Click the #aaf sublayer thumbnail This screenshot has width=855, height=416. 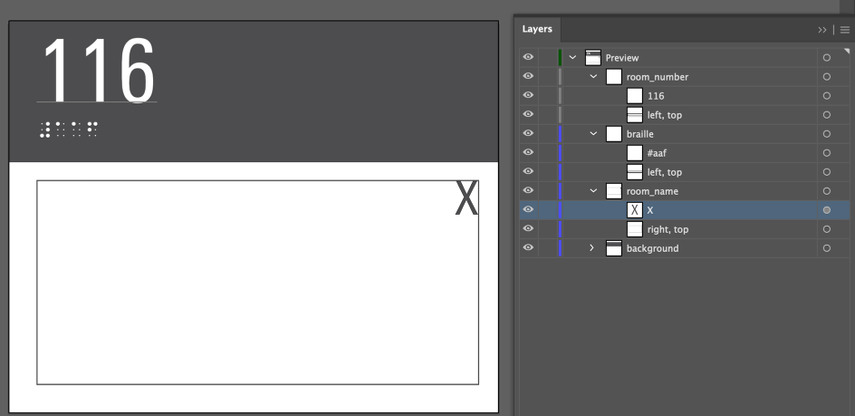pos(635,153)
